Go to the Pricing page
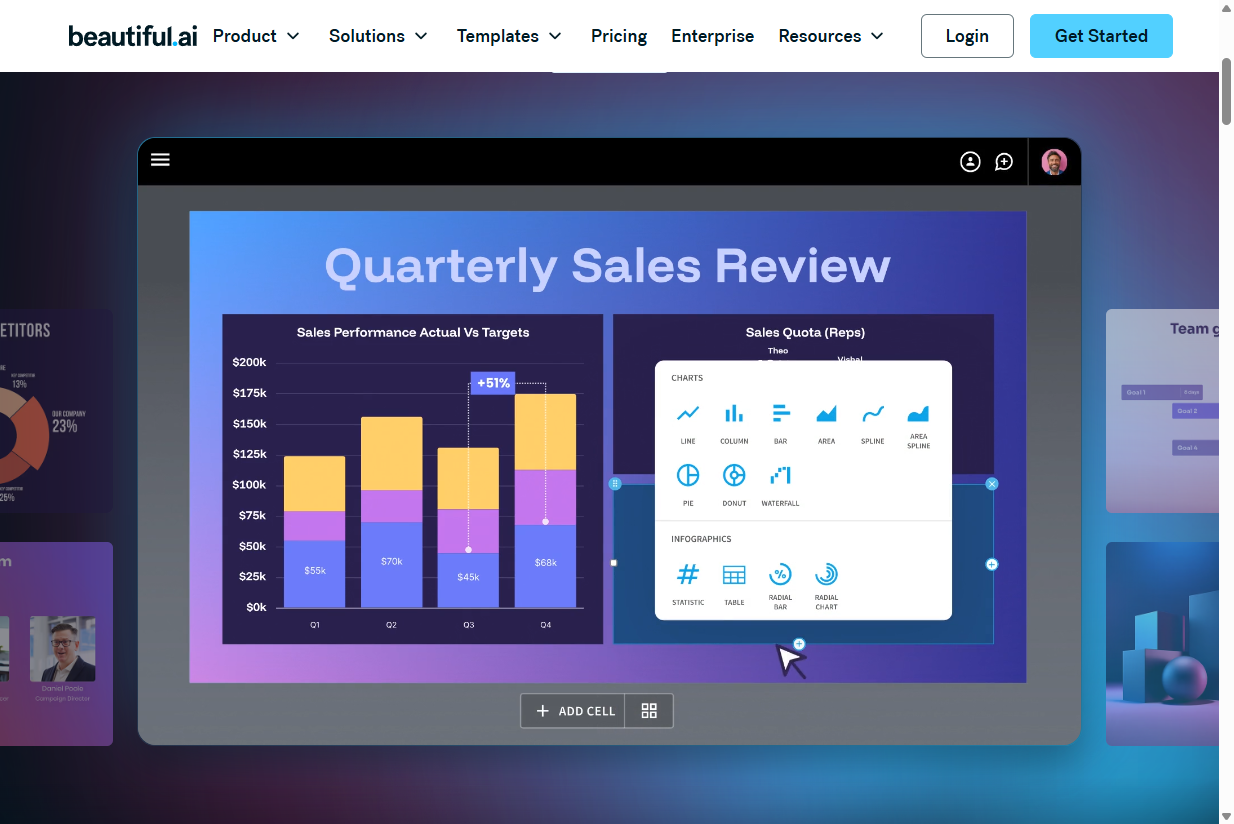Viewport: 1234px width, 824px height. click(x=619, y=36)
